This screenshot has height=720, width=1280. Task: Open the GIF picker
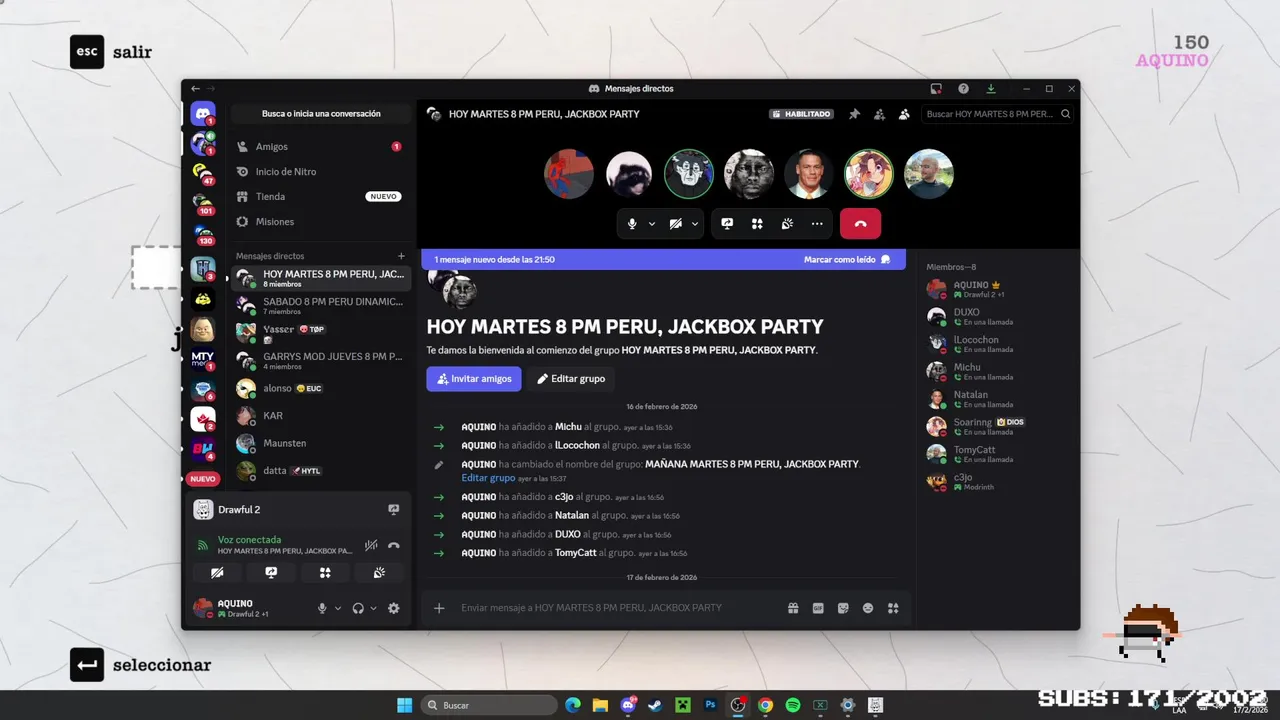tap(818, 608)
